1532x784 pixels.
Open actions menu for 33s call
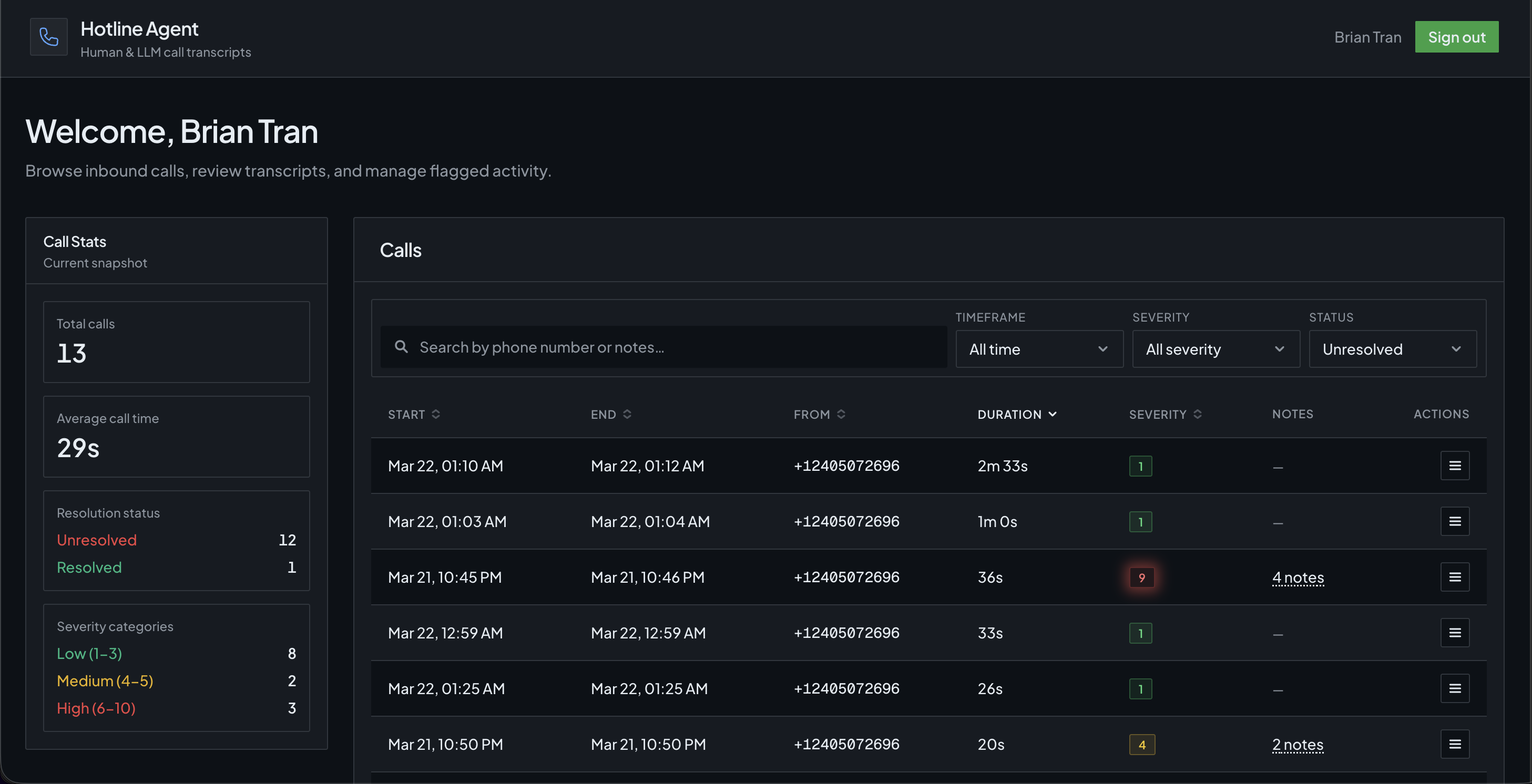click(x=1454, y=633)
